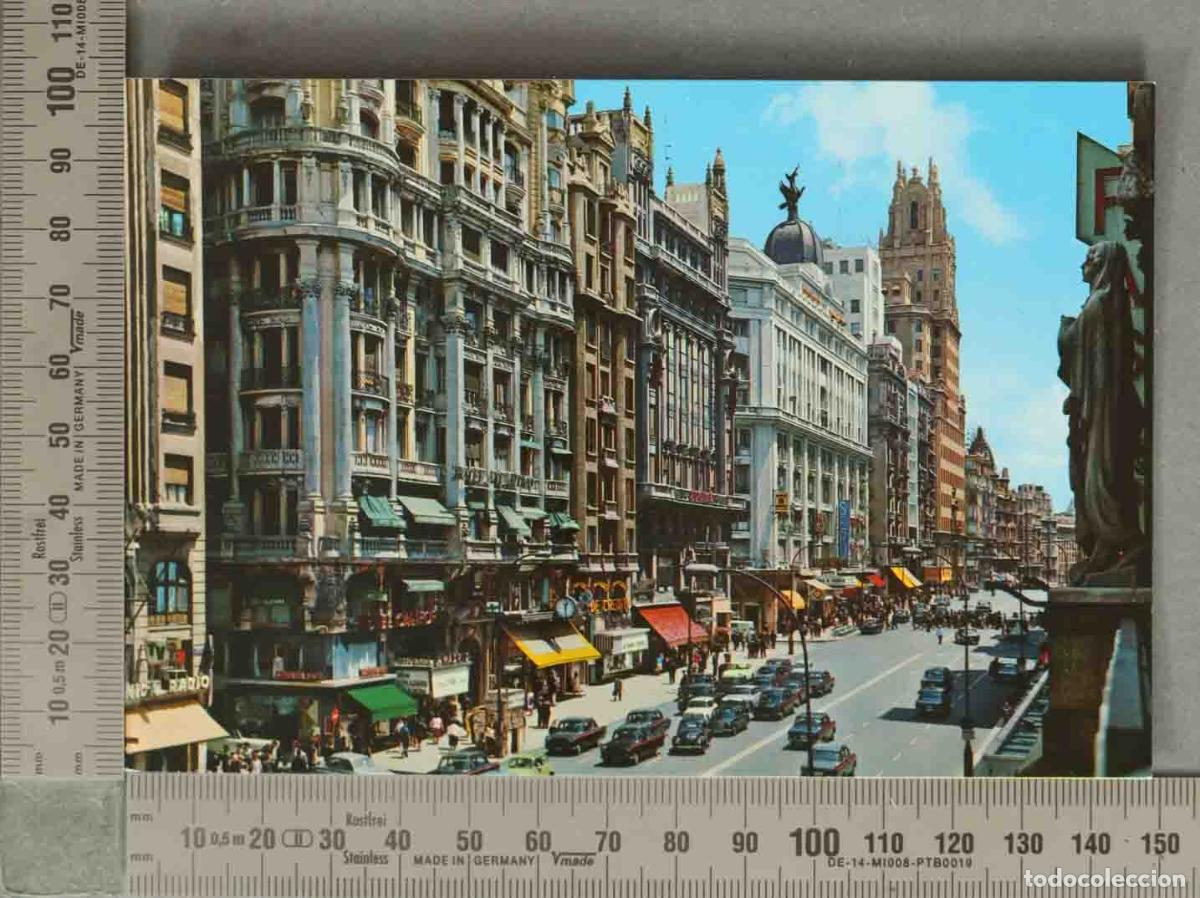This screenshot has height=898, width=1200.
Task: Click the "150" mark on the bottom ruler
Action: tap(1161, 843)
